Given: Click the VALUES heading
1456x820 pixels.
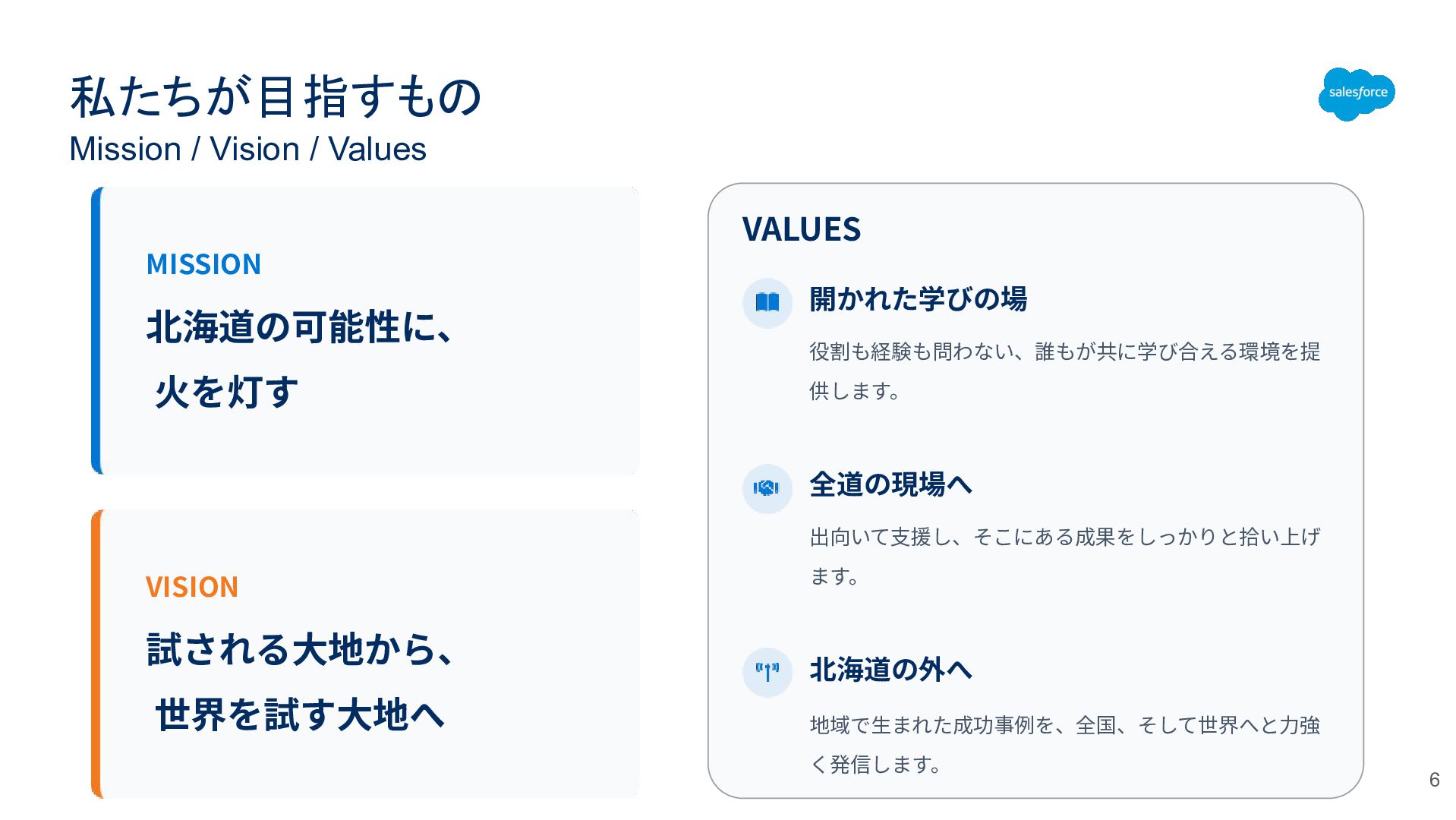Looking at the screenshot, I should coord(801,229).
